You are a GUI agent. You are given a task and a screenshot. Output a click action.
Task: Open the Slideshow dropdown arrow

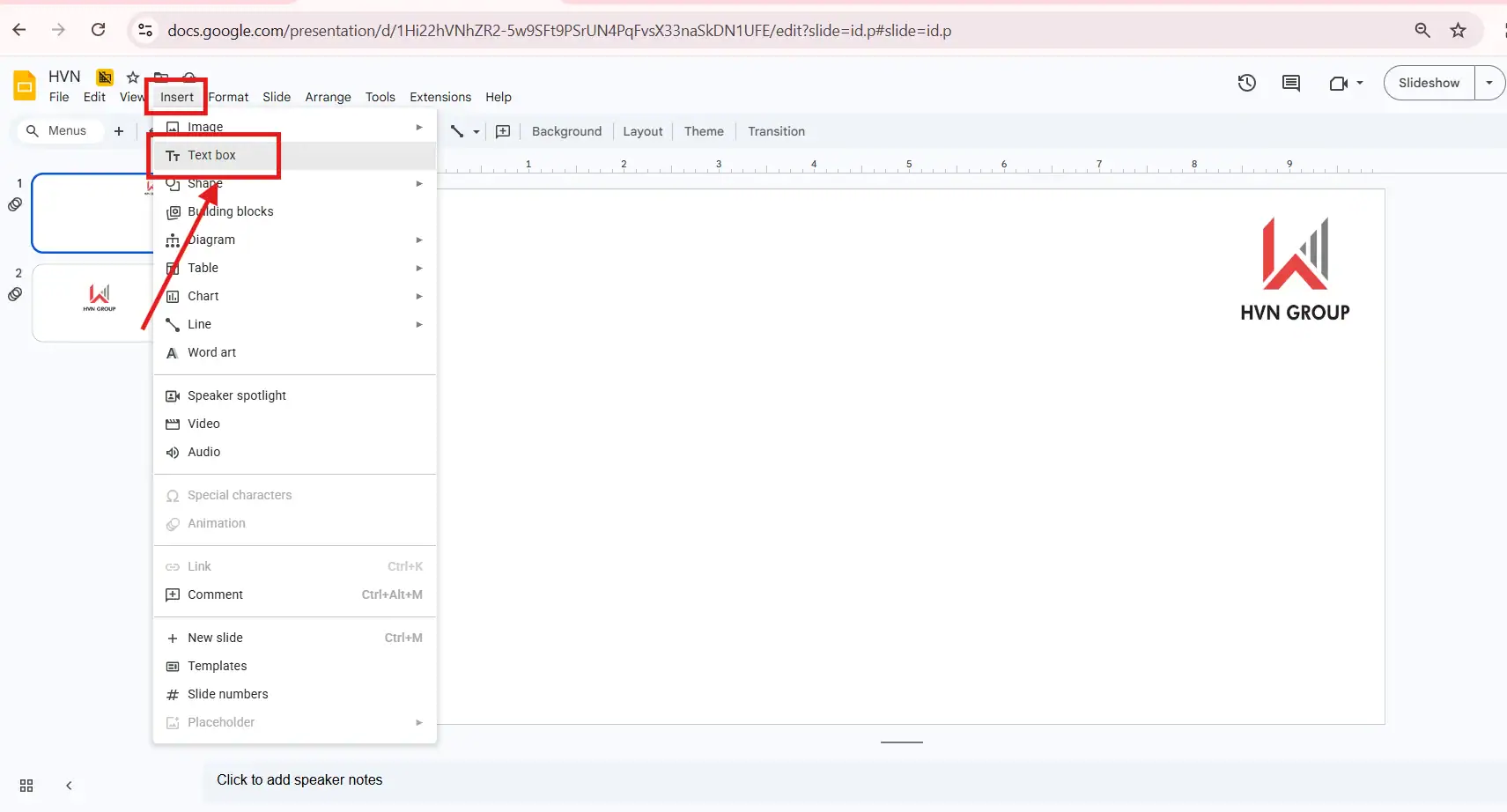[x=1490, y=82]
